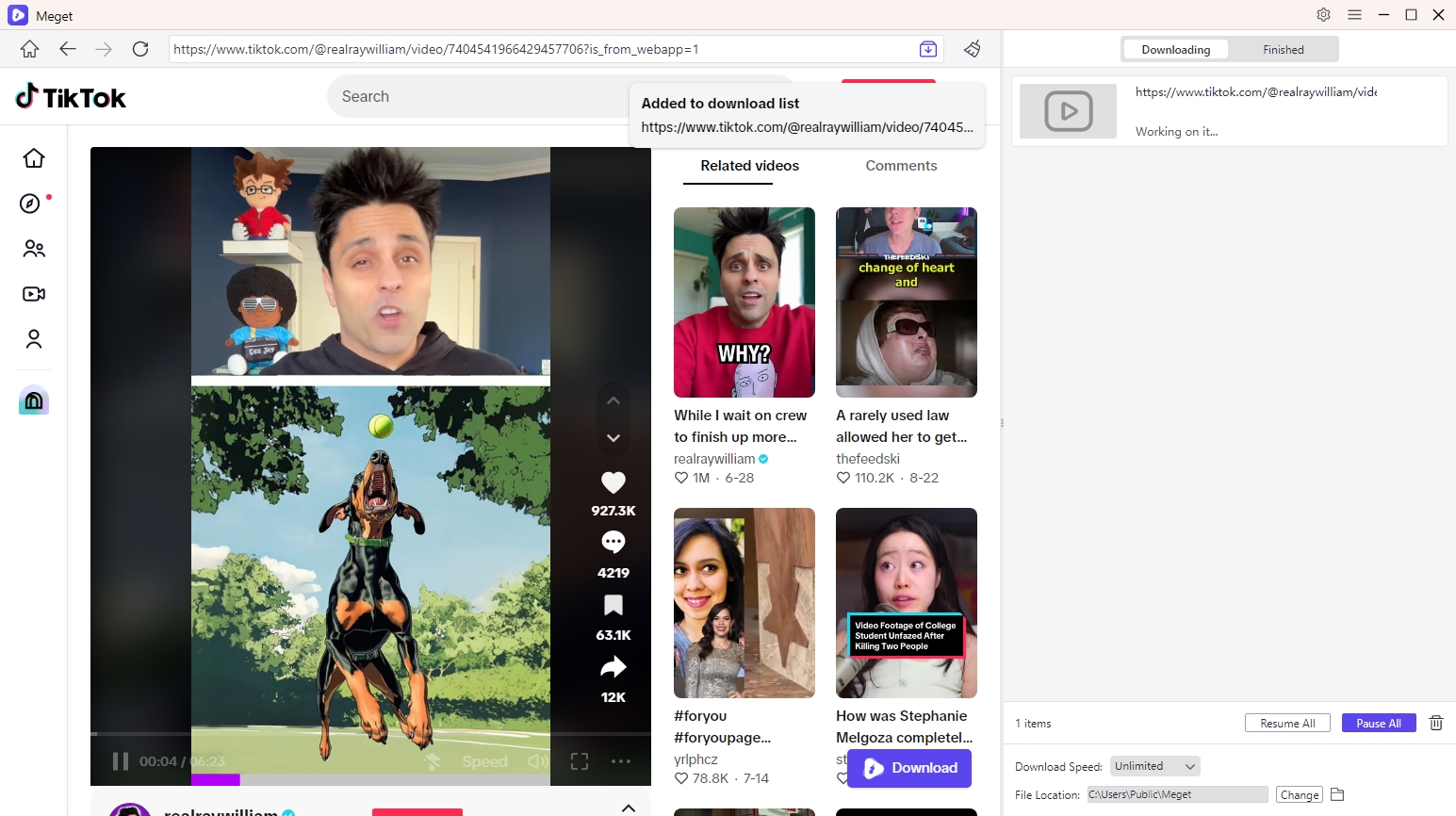The height and width of the screenshot is (816, 1456).
Task: Select downloading item thumbnail in list
Action: click(1068, 111)
